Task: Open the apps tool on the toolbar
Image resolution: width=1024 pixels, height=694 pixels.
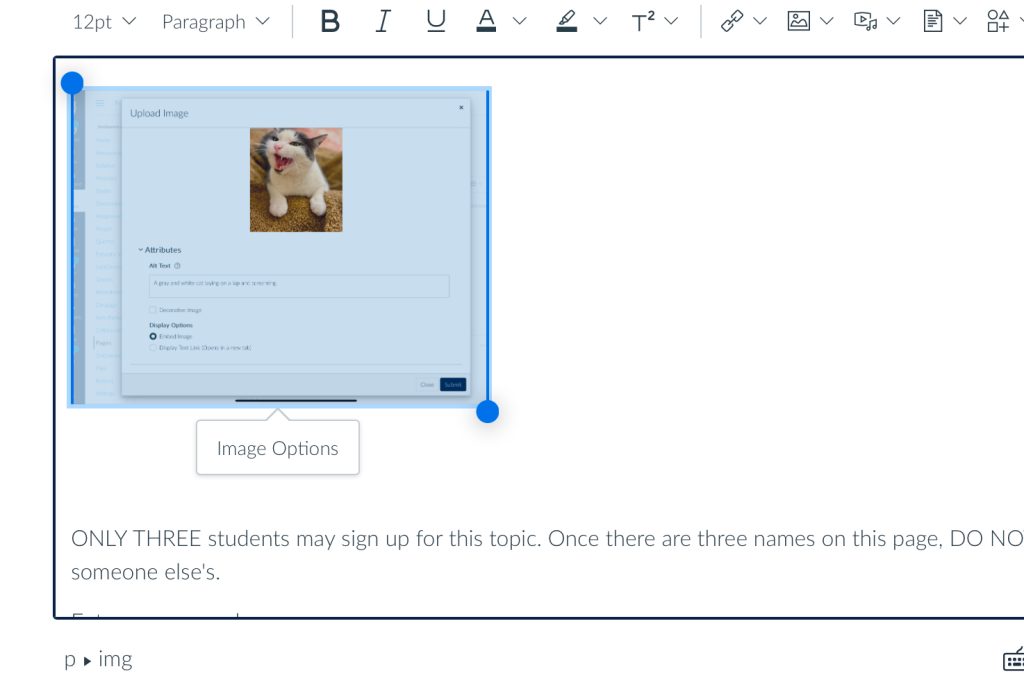Action: 1000,20
